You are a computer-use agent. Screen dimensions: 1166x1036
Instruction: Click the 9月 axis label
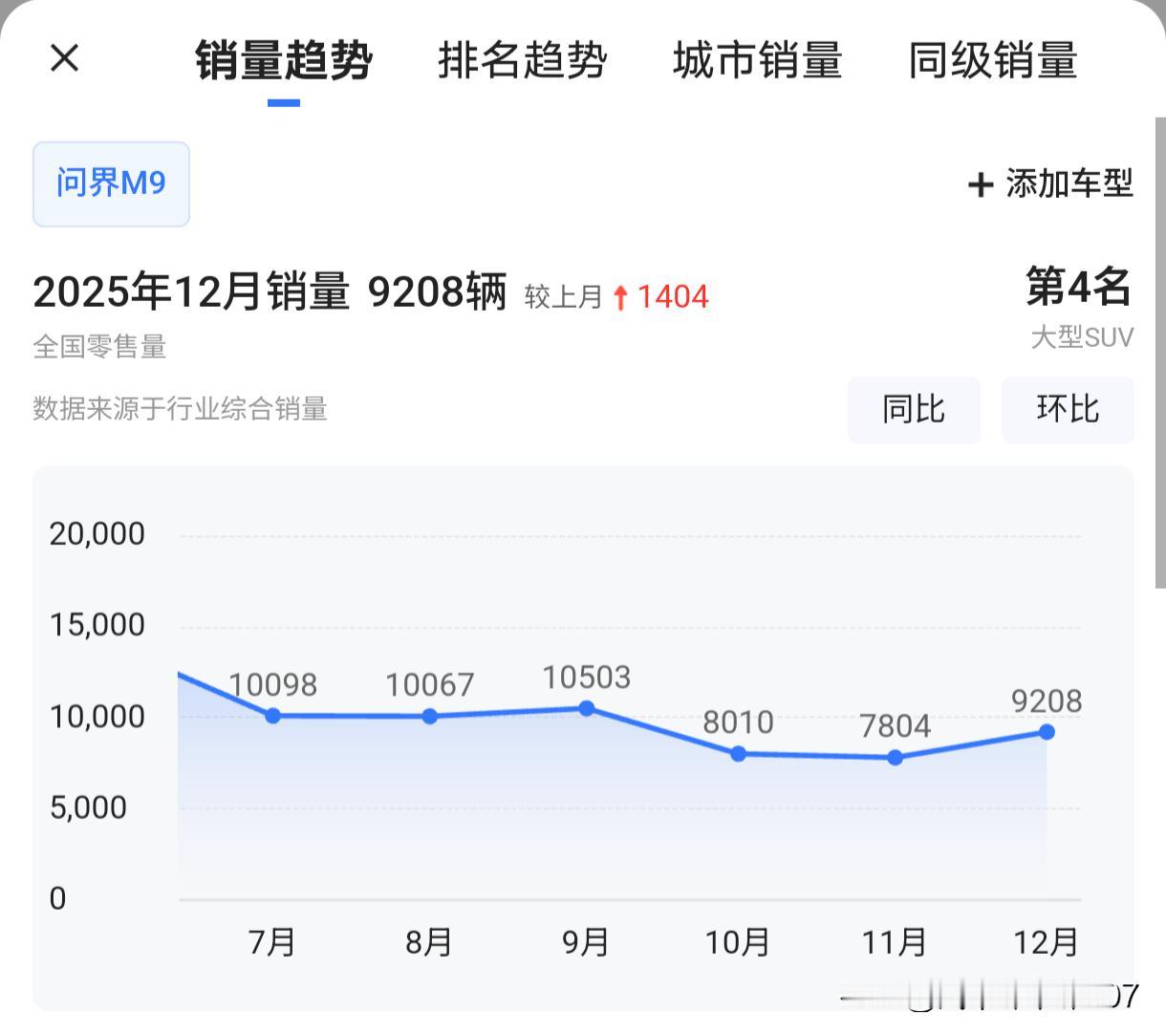coord(586,942)
